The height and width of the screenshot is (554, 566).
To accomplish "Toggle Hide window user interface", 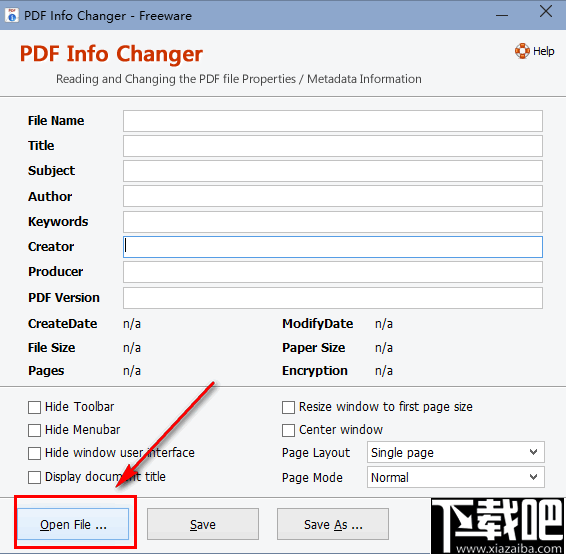I will [x=35, y=453].
